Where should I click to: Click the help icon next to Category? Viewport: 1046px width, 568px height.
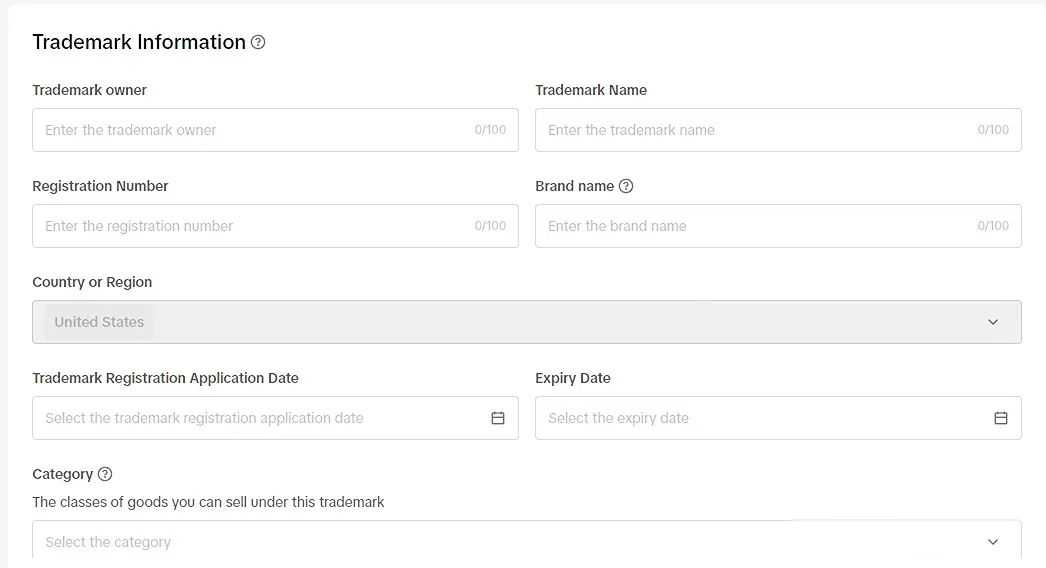click(x=105, y=474)
